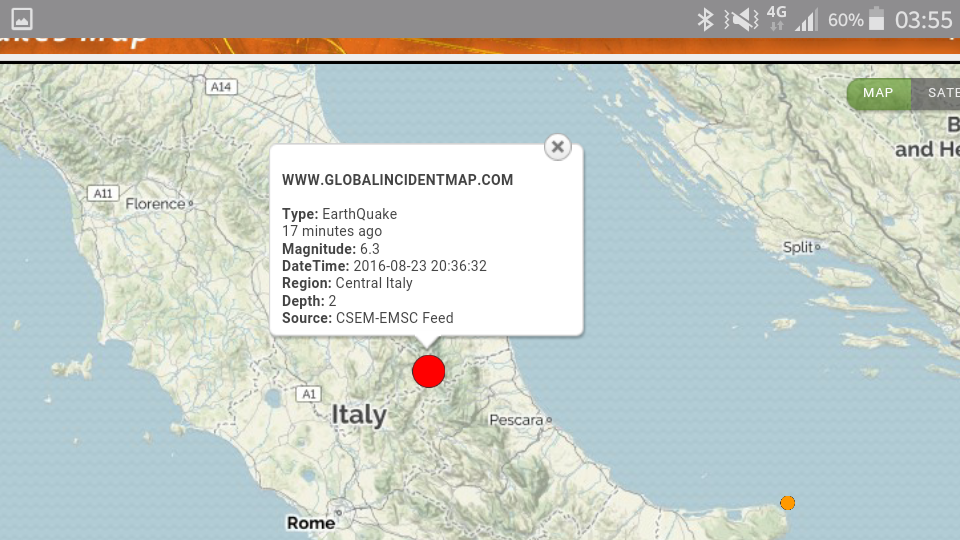Viewport: 960px width, 540px height.
Task: Click the A11 highway shield near Florence
Action: coord(102,193)
